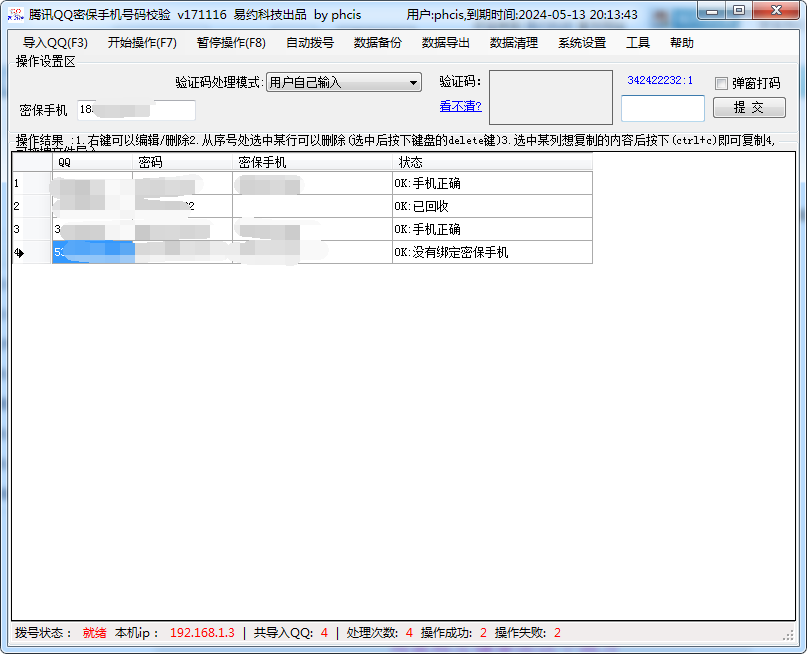Focus the 密保手机 input field
The width and height of the screenshot is (807, 654).
pos(136,110)
